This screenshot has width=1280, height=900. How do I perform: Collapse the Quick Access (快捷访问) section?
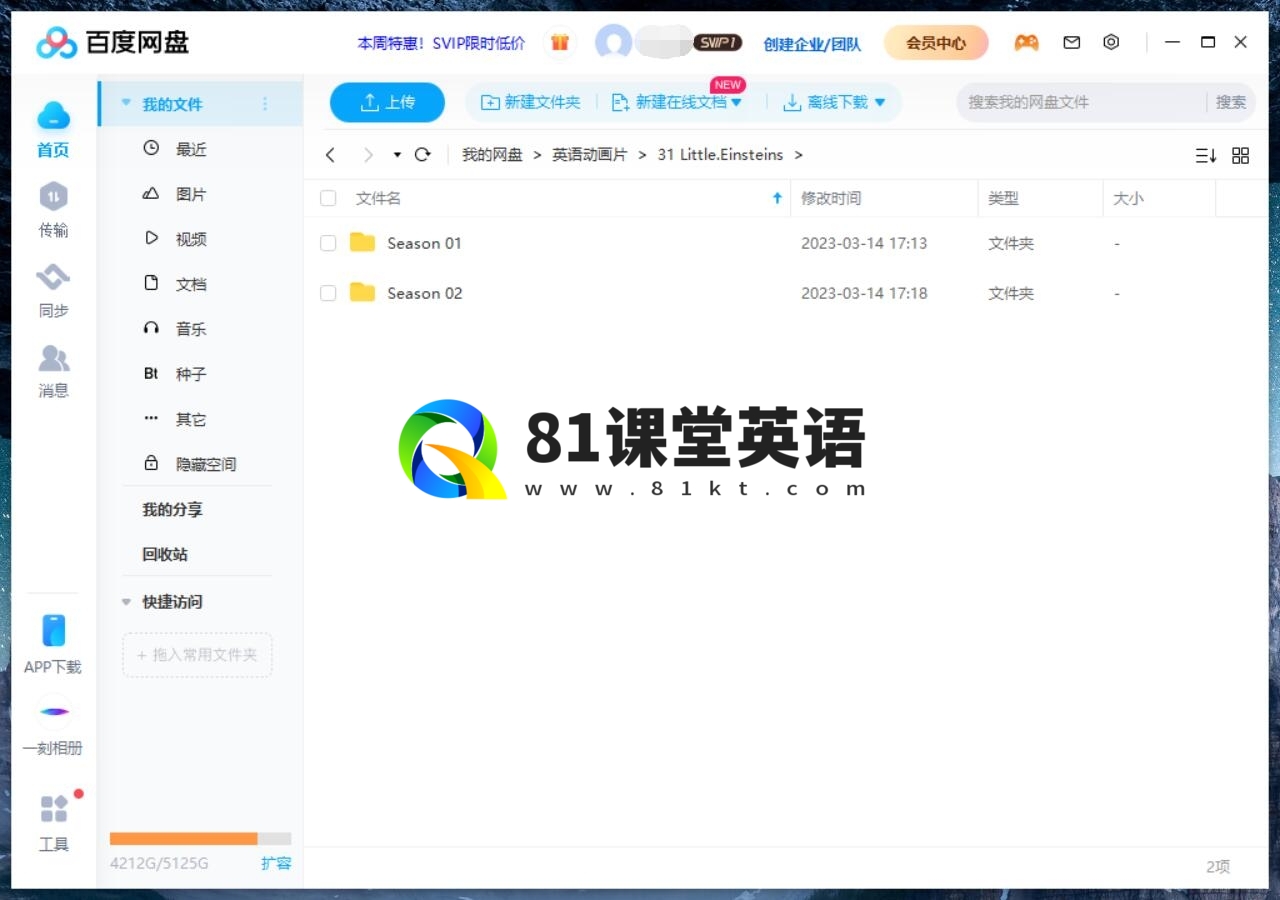click(126, 602)
